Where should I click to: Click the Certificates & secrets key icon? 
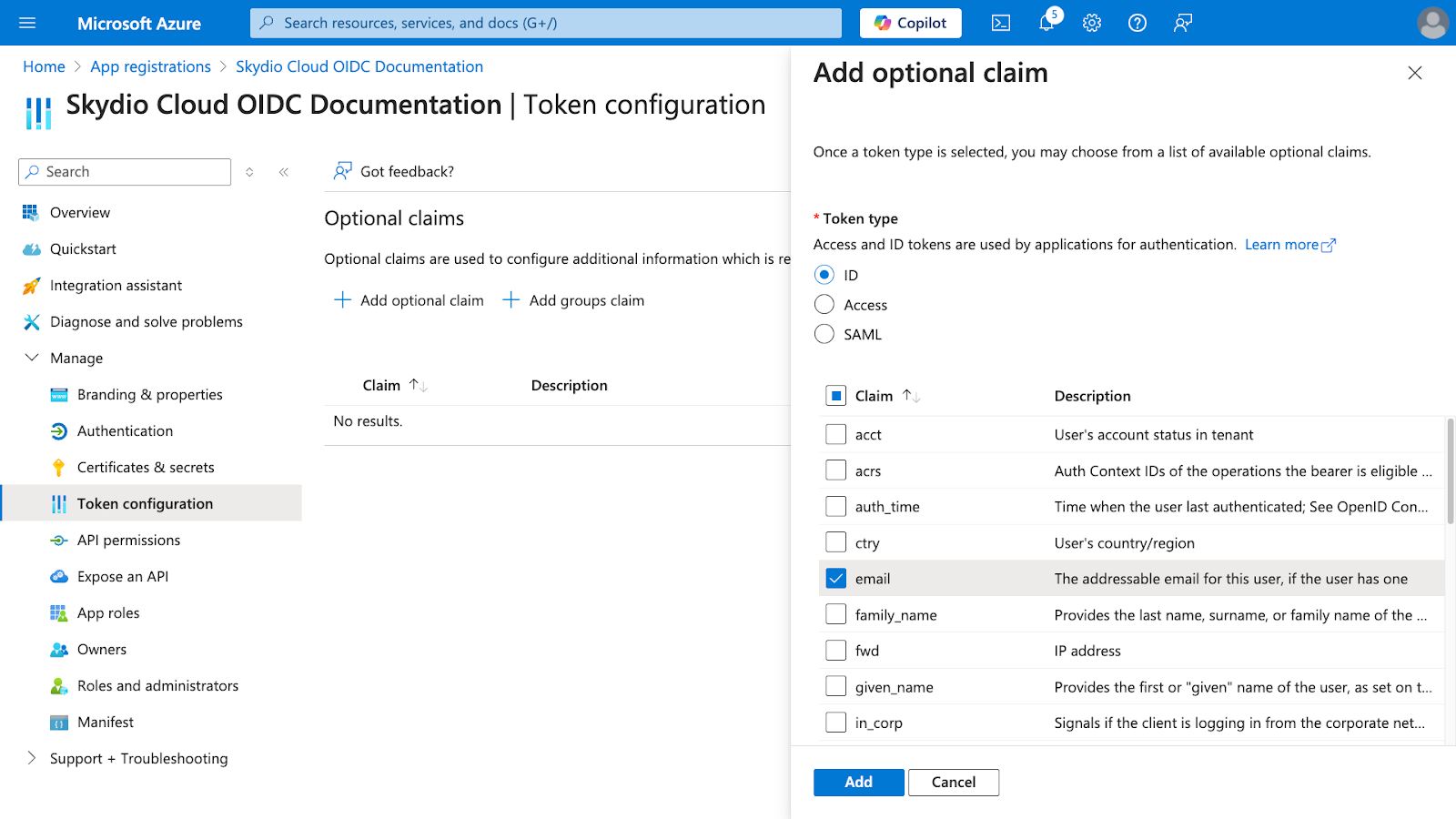(x=59, y=468)
